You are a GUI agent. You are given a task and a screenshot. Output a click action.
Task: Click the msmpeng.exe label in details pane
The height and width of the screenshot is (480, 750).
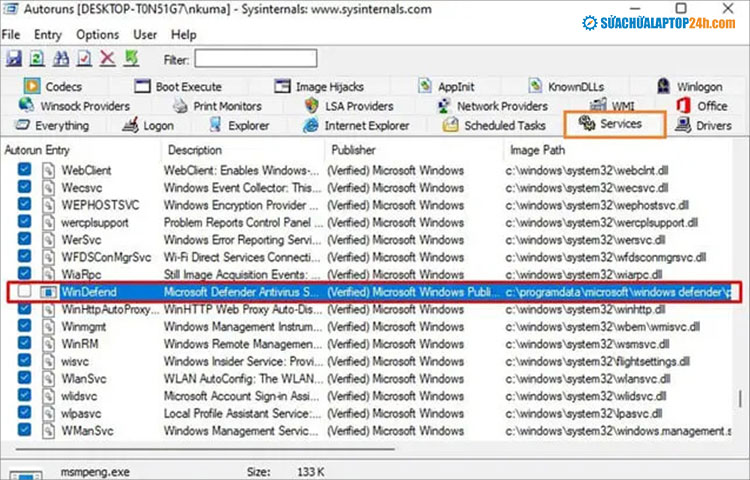pyautogui.click(x=95, y=472)
